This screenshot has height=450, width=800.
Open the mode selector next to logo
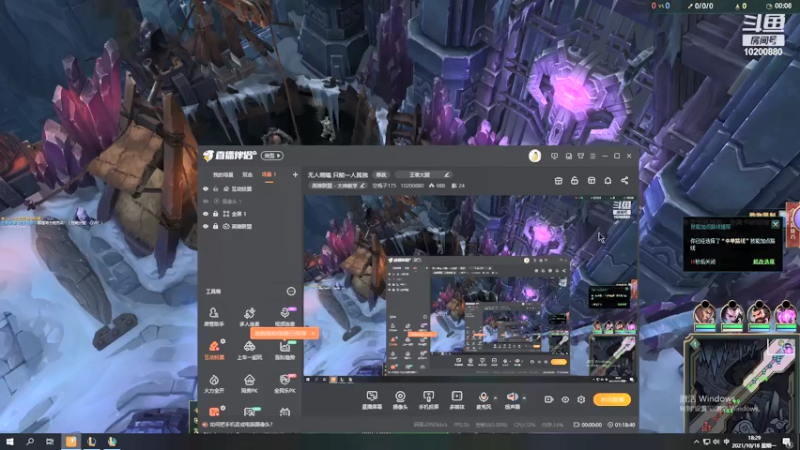272,156
